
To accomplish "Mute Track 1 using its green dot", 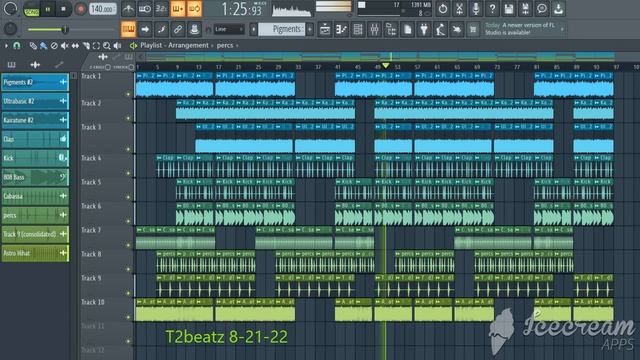I will click(128, 94).
